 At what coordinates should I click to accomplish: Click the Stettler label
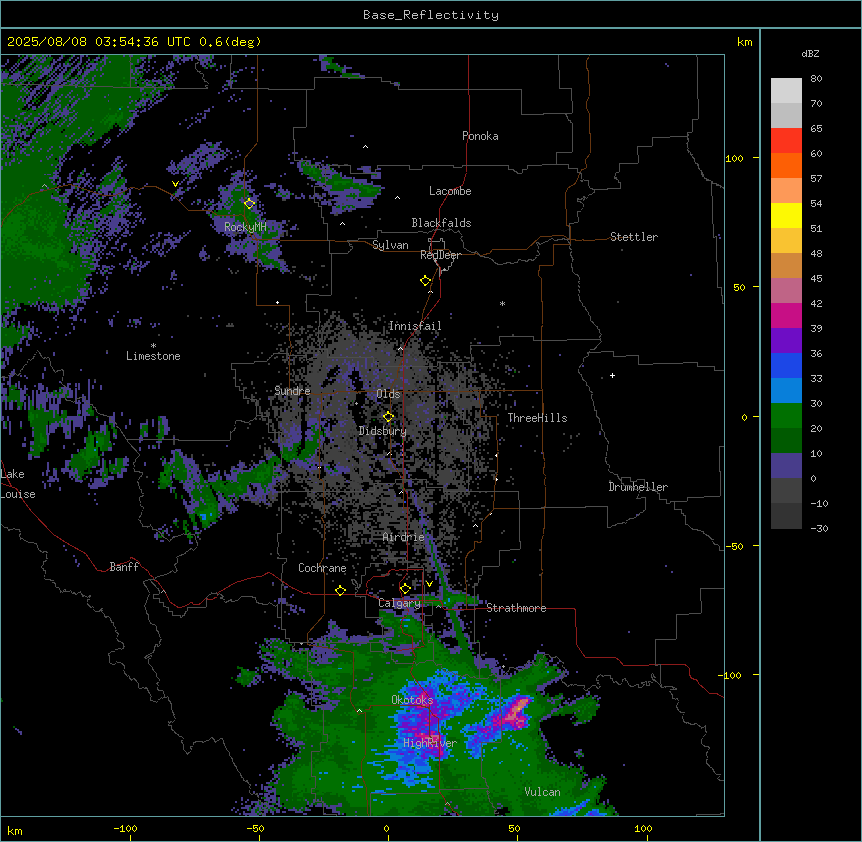634,237
